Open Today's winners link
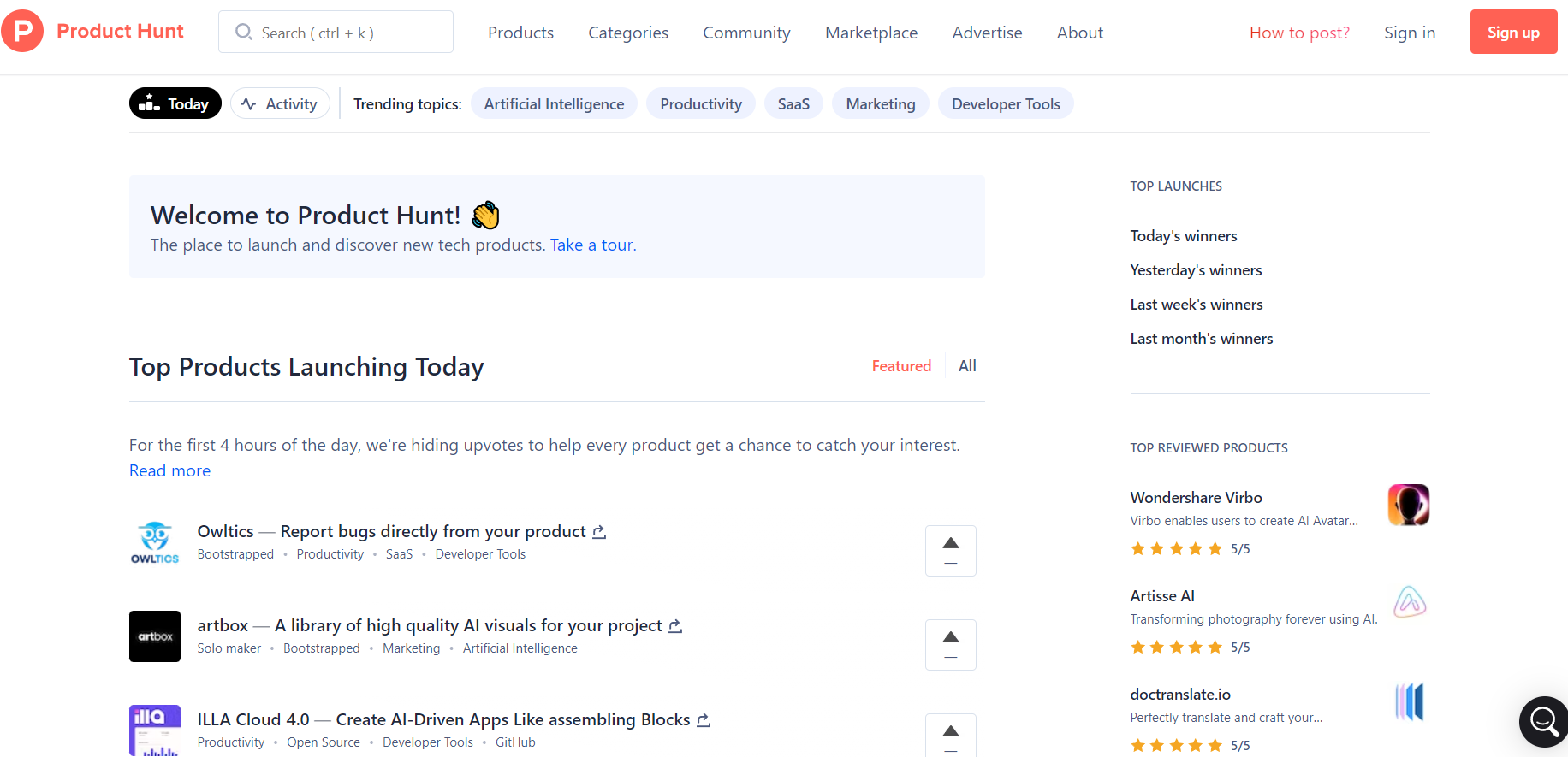Image resolution: width=1568 pixels, height=757 pixels. (x=1184, y=236)
